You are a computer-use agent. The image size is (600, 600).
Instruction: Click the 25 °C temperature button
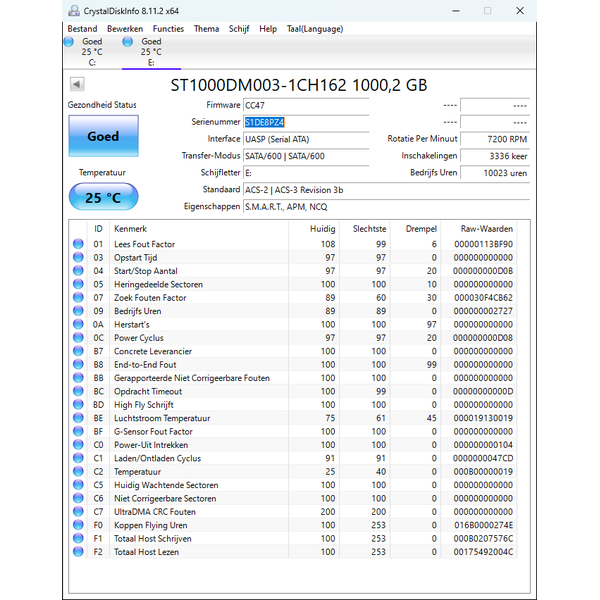click(103, 197)
